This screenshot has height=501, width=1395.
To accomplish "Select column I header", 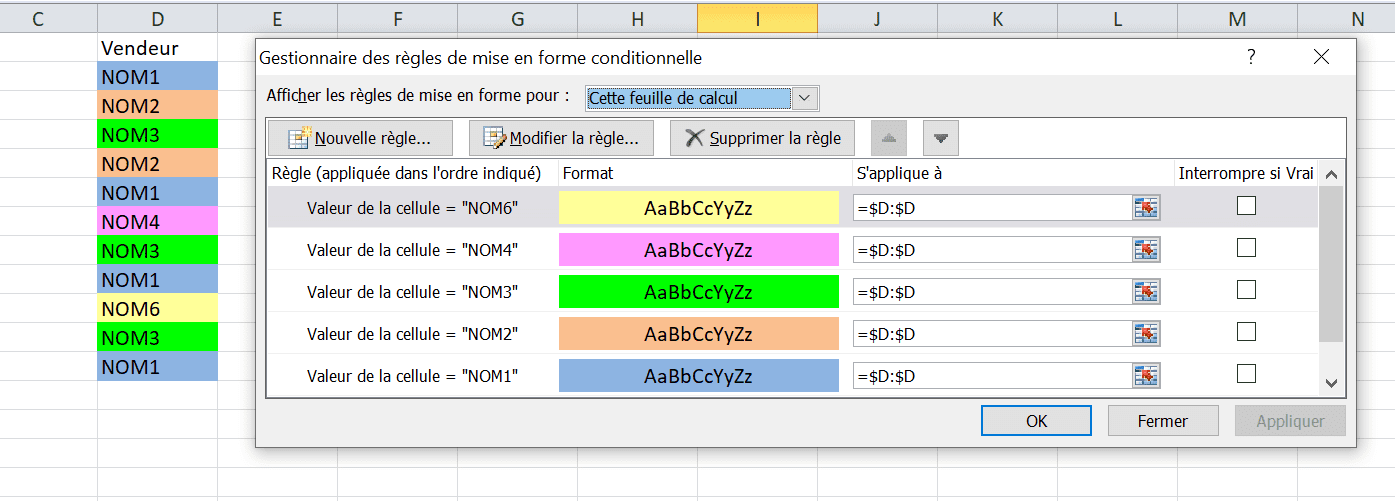I will point(757,18).
